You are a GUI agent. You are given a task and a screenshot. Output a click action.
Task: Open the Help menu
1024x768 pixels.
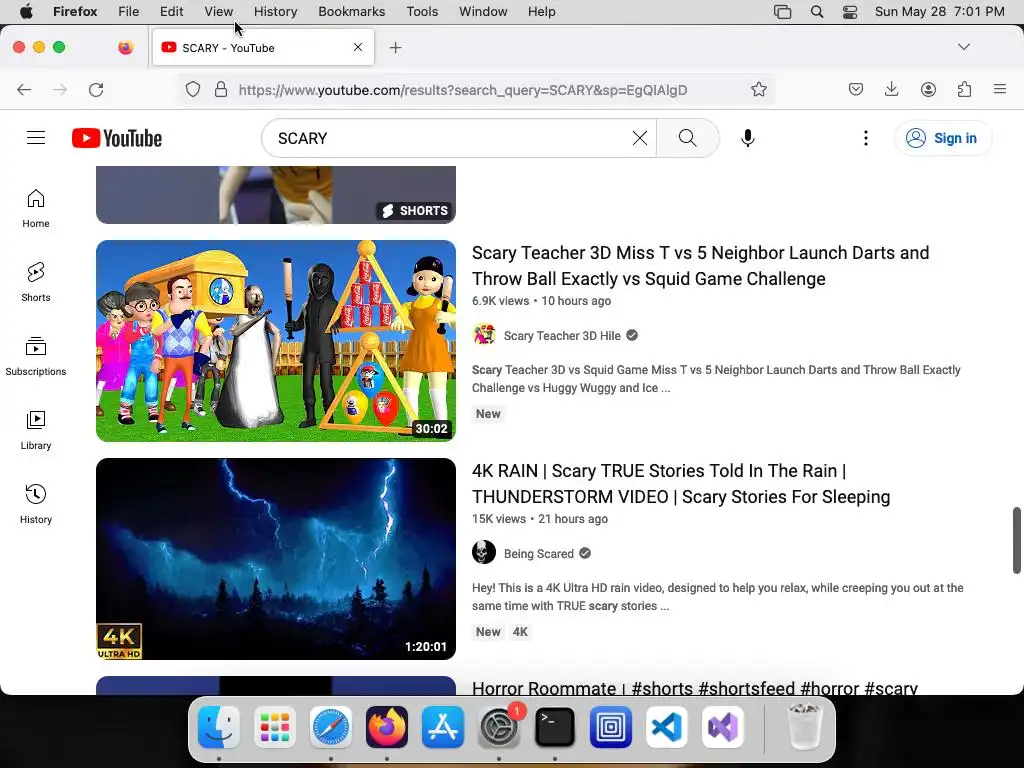point(541,12)
